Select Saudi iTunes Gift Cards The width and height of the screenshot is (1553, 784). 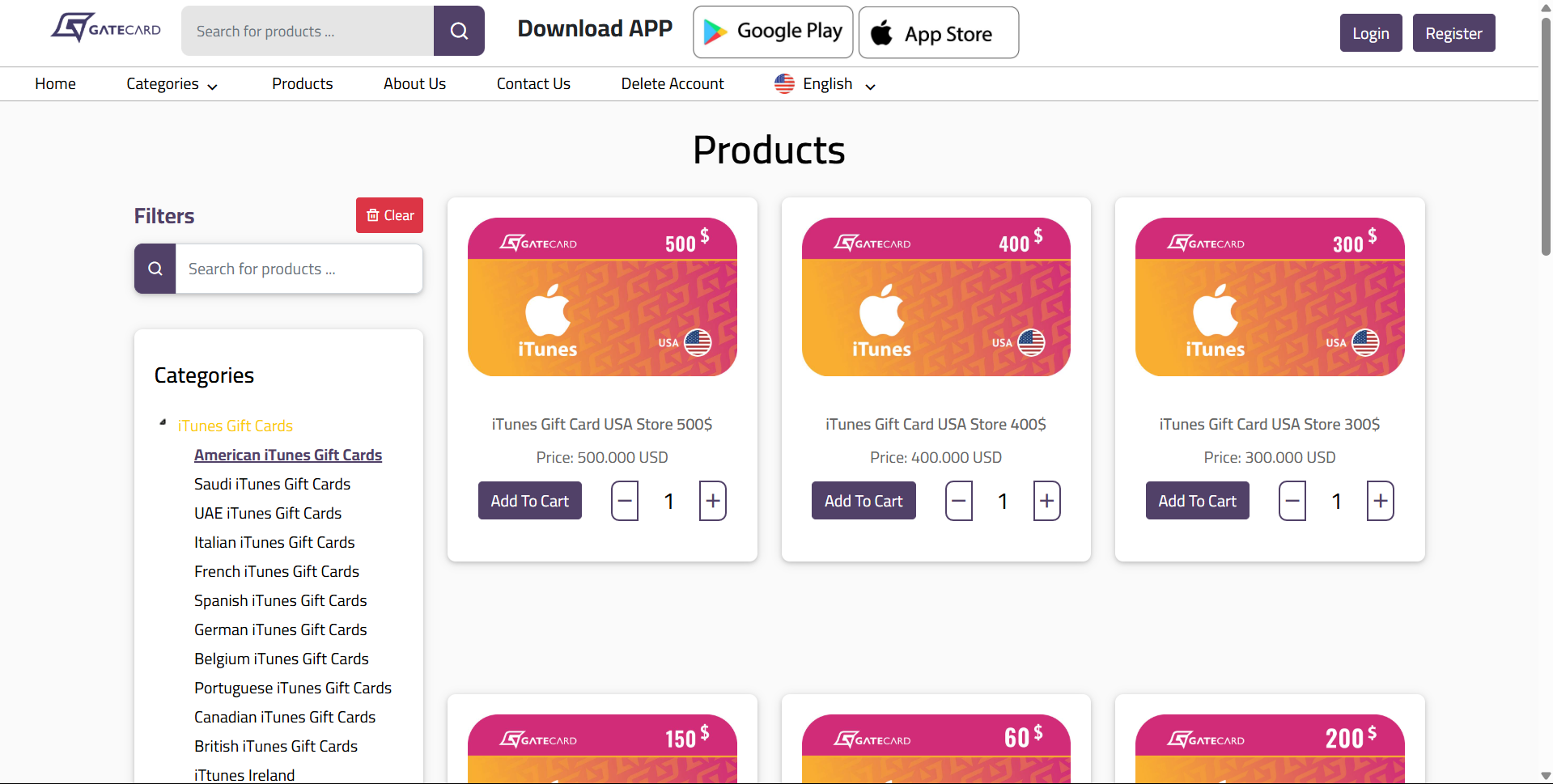point(272,484)
